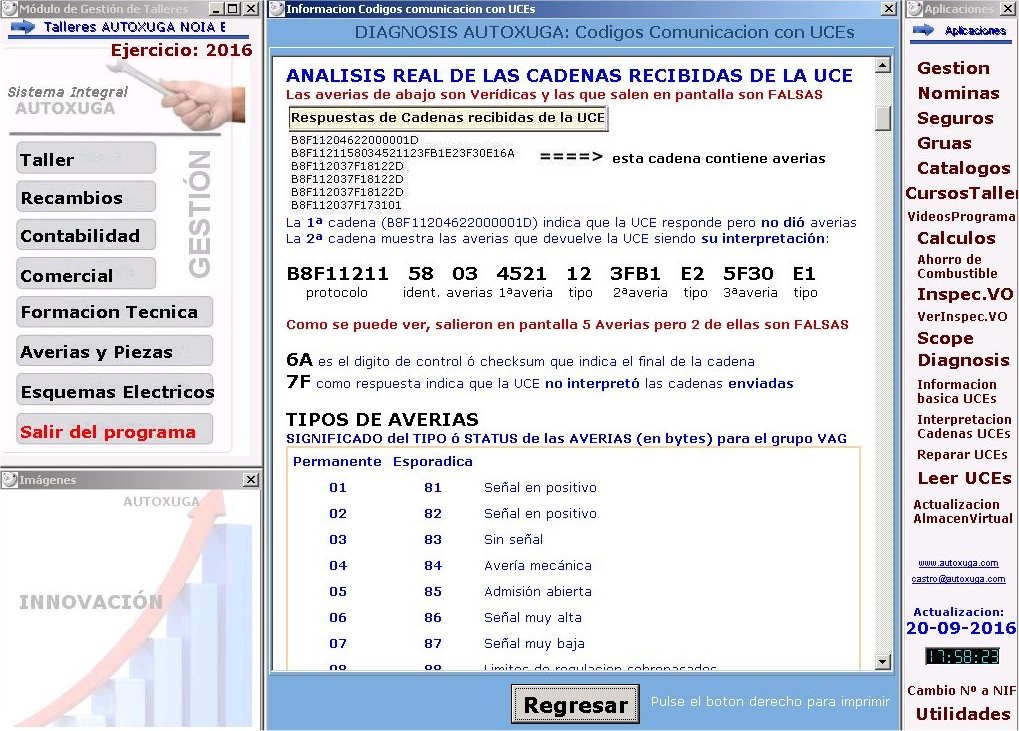The width and height of the screenshot is (1019, 731).
Task: Open Interpretacion Cadenas UCEs
Action: pyautogui.click(x=964, y=426)
